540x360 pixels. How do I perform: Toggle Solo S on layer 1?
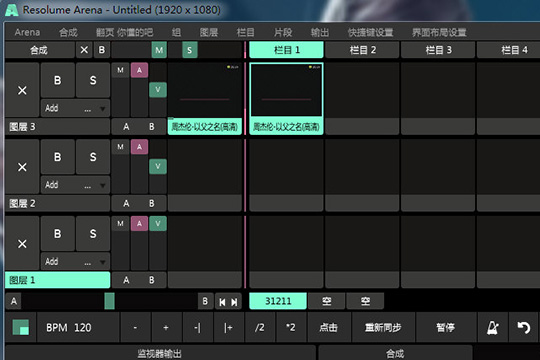(x=93, y=234)
